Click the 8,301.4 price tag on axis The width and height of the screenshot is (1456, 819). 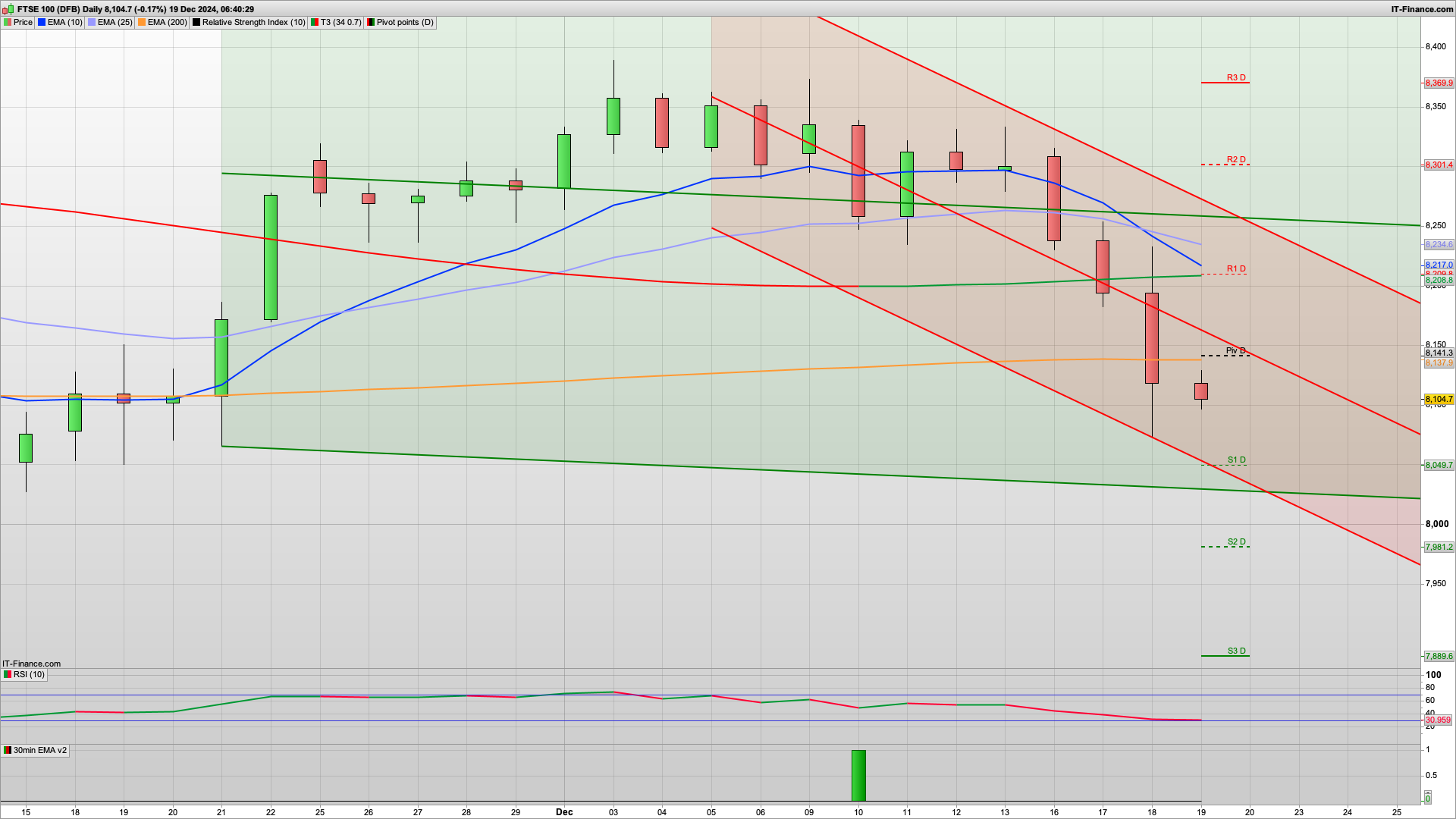pyautogui.click(x=1439, y=165)
